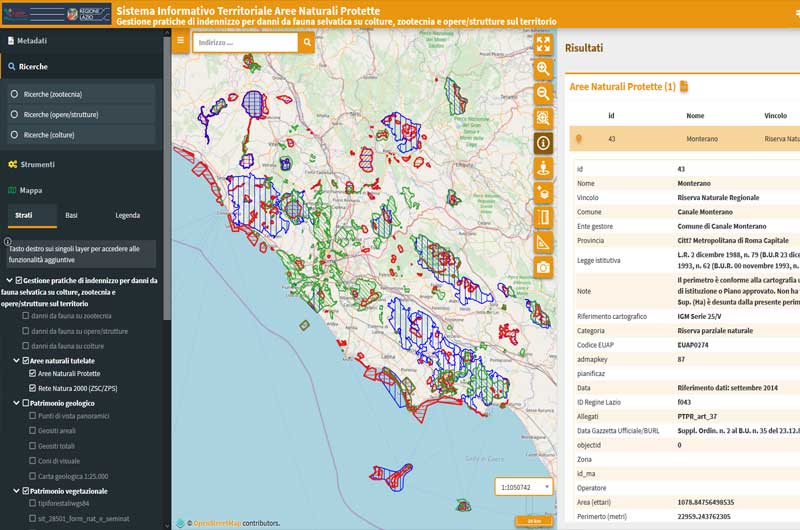
Task: Enable tipiforestaliwgs84 layer
Action: coord(33,503)
